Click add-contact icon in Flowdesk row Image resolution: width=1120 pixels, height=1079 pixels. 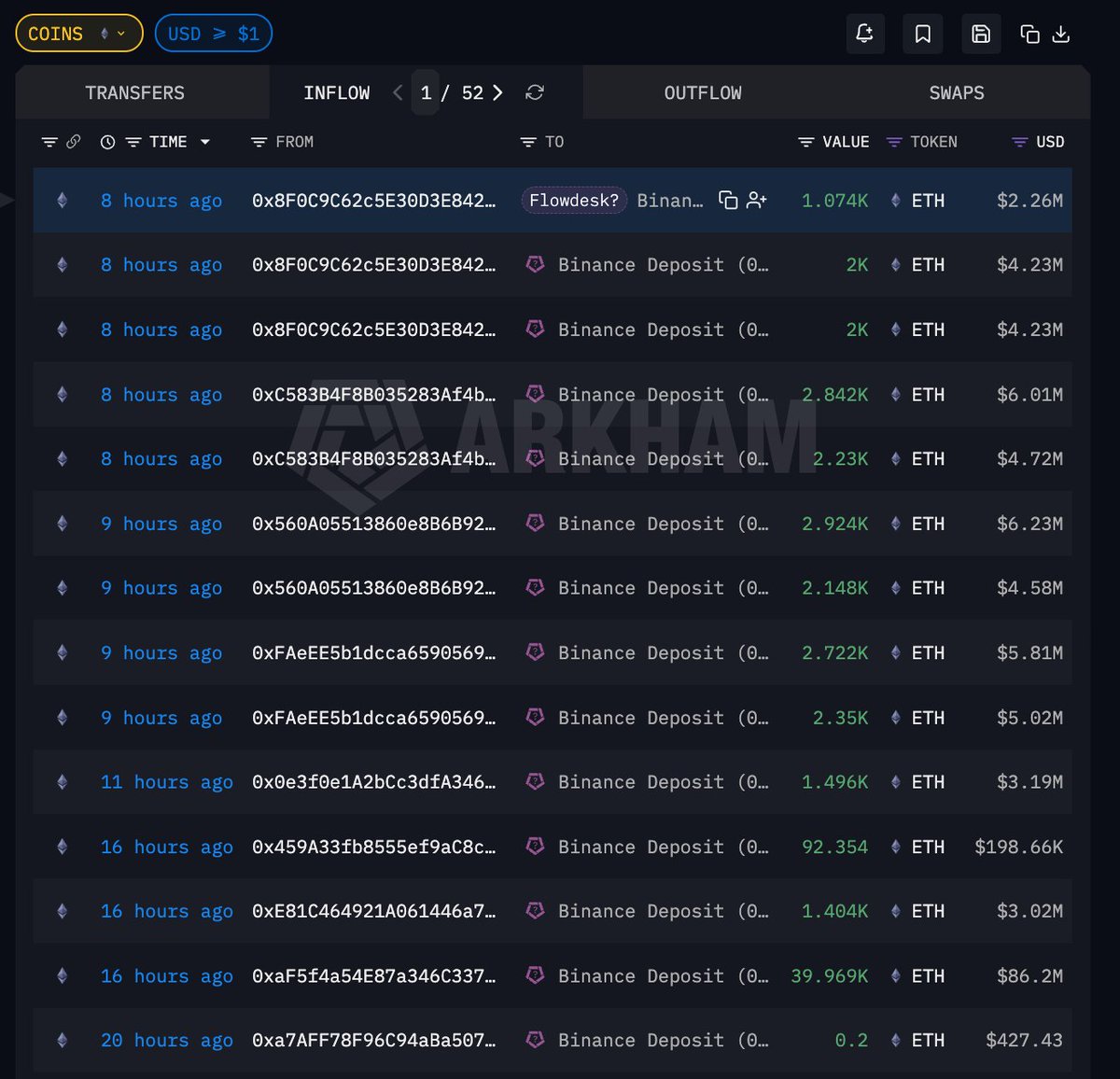click(757, 201)
